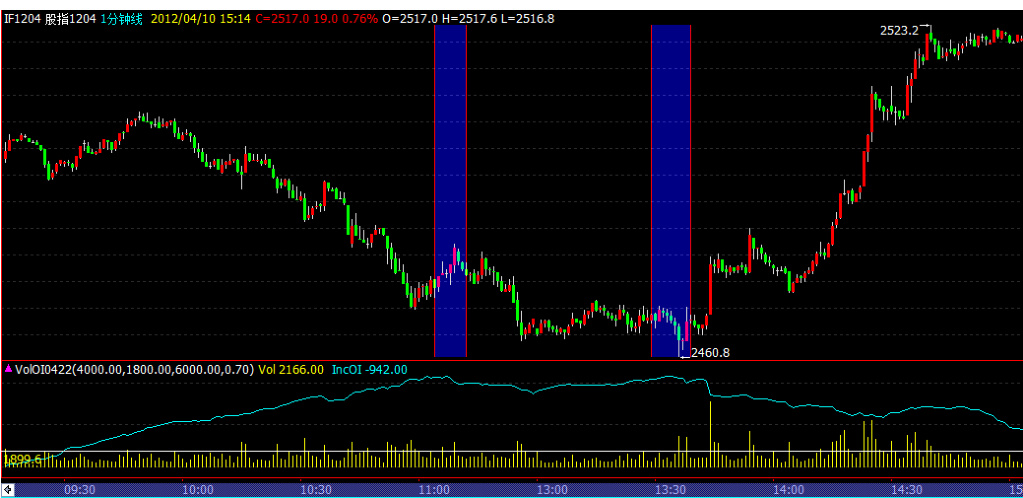Click the 1分钟线 period label
Screen dimensions: 1023x498
[x=123, y=19]
